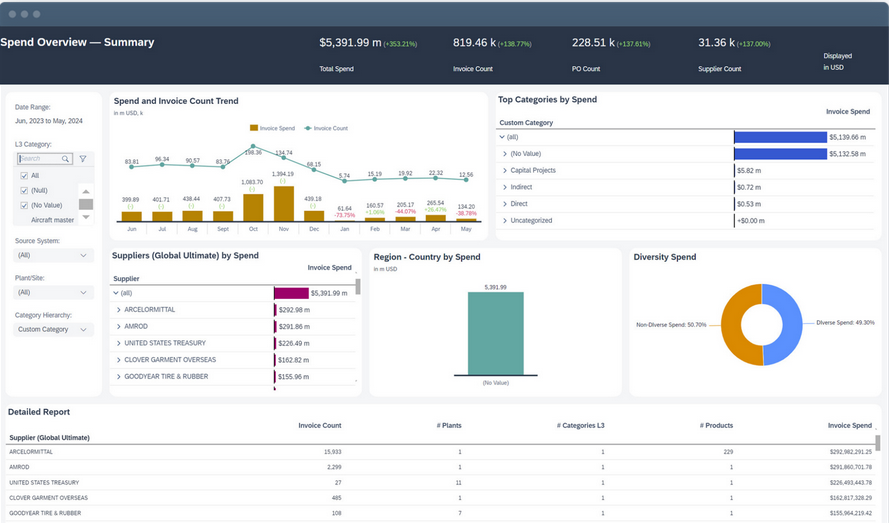Expand the ARCELORMITTAL supplier row
The image size is (889, 523).
point(119,310)
